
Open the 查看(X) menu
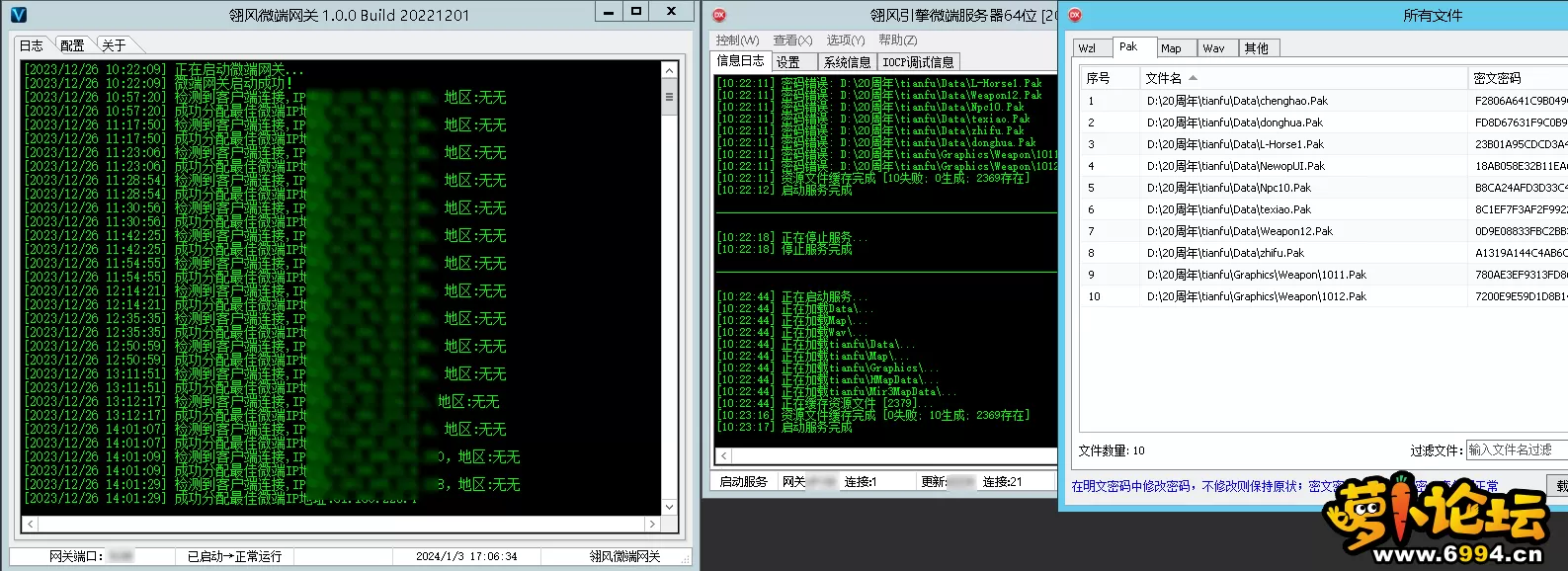coord(792,41)
